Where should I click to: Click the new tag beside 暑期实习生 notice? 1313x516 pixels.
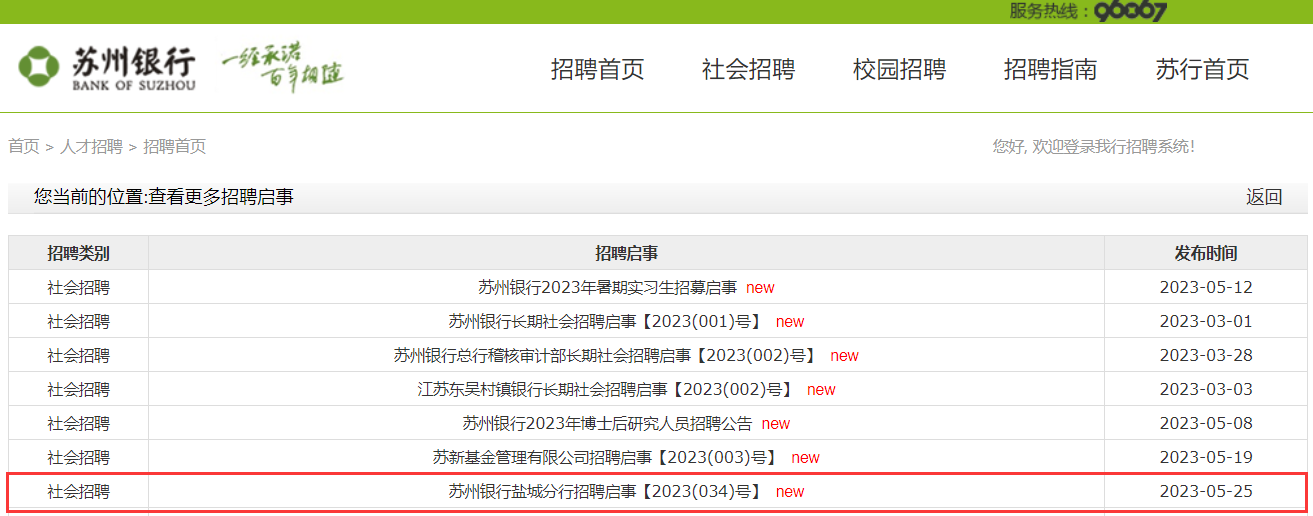pos(760,288)
